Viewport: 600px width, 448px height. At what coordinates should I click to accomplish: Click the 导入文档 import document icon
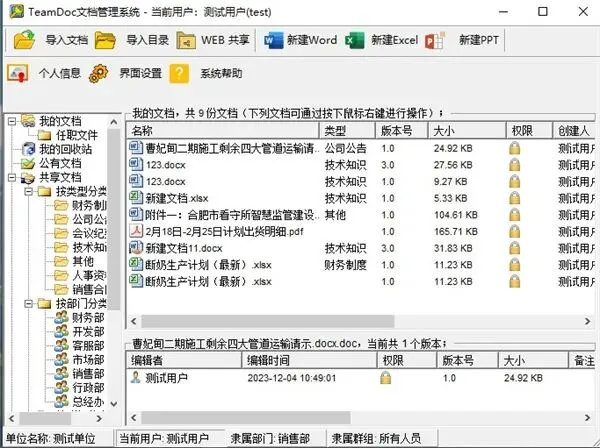pos(24,40)
